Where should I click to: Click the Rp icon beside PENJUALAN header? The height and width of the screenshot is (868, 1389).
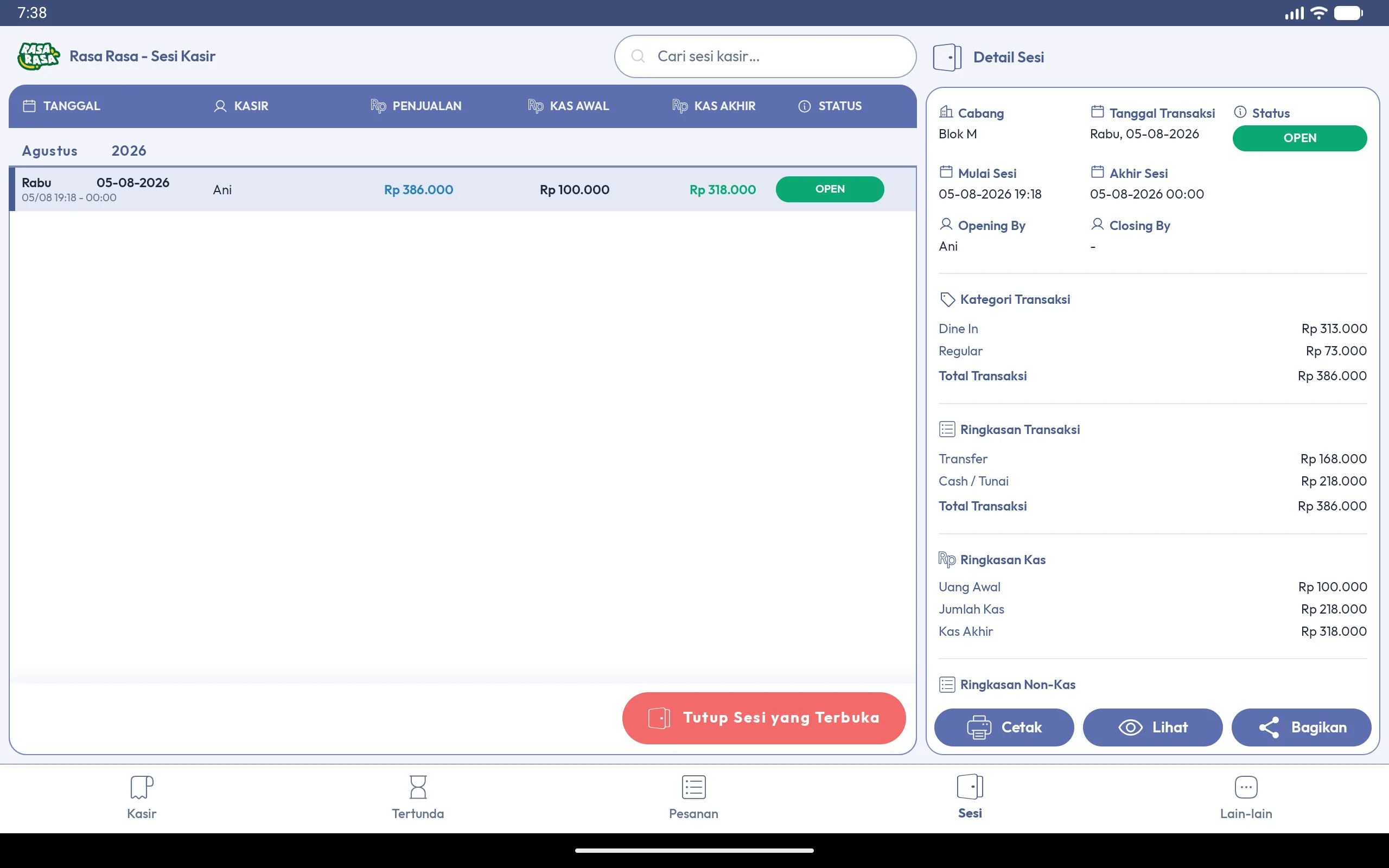pyautogui.click(x=378, y=106)
